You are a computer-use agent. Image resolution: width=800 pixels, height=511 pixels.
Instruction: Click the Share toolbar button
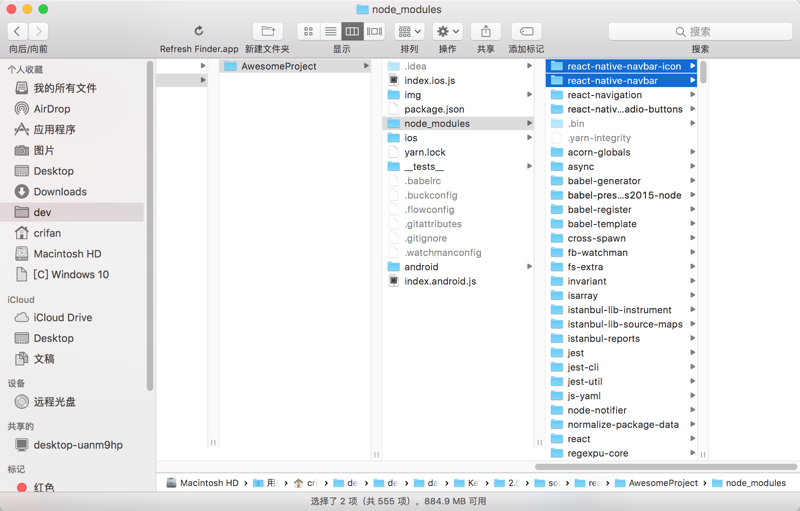486,32
